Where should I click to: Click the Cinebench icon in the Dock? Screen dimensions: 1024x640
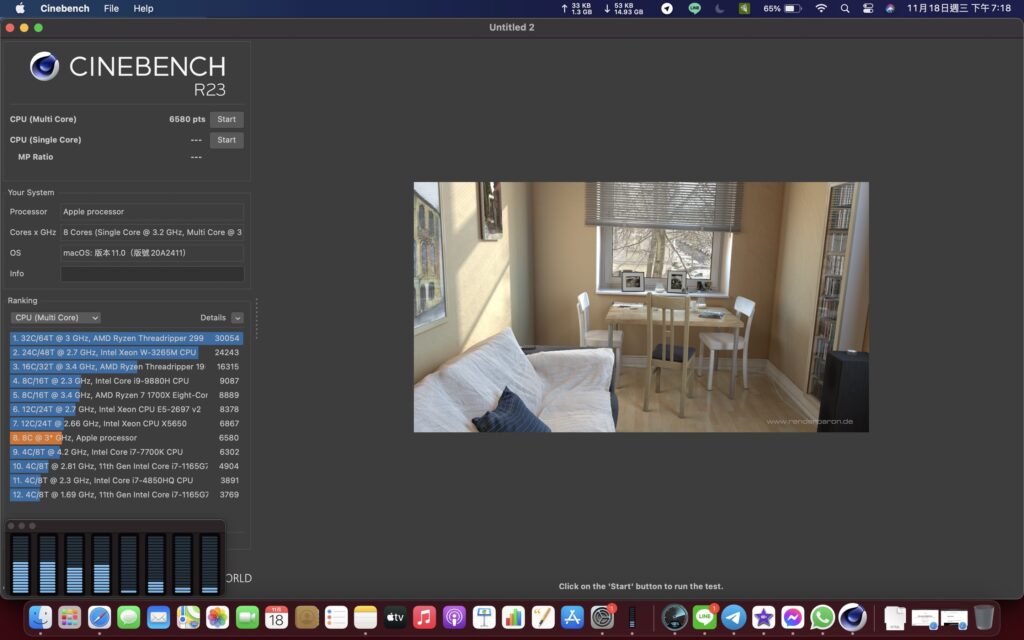tap(852, 617)
